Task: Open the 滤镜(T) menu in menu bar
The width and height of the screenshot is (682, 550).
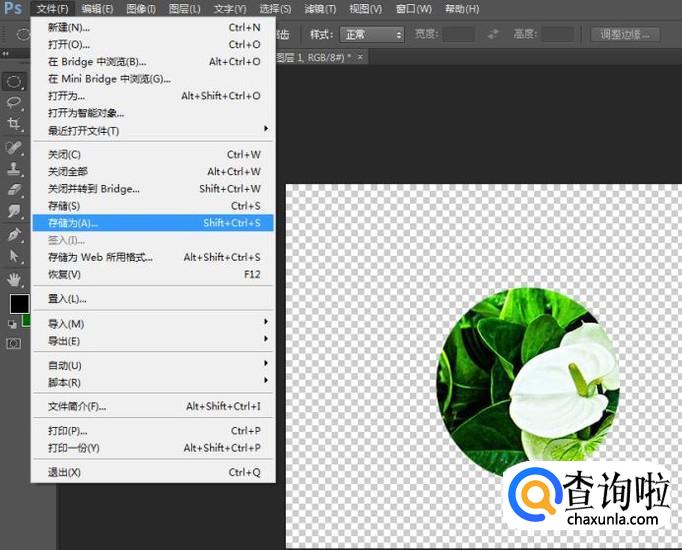Action: pyautogui.click(x=319, y=9)
